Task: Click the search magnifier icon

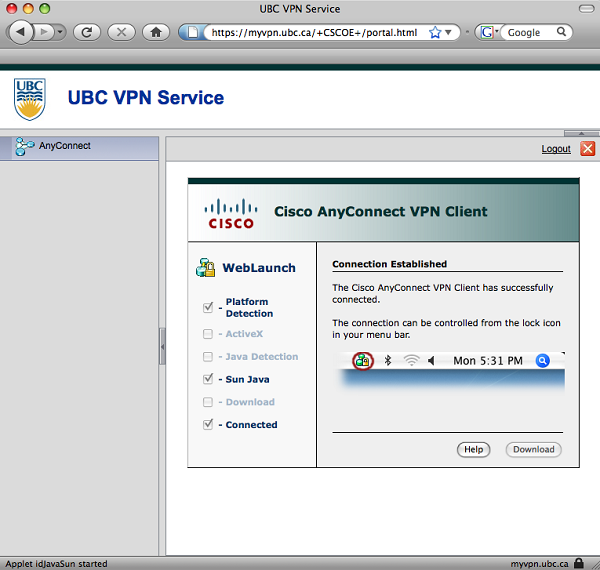Action: coord(563,32)
